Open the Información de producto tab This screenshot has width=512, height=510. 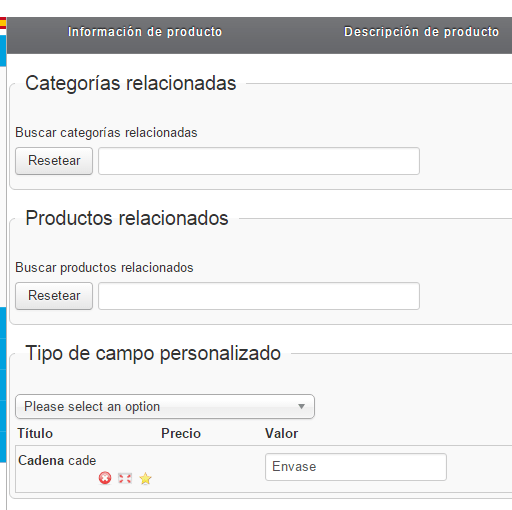145,32
